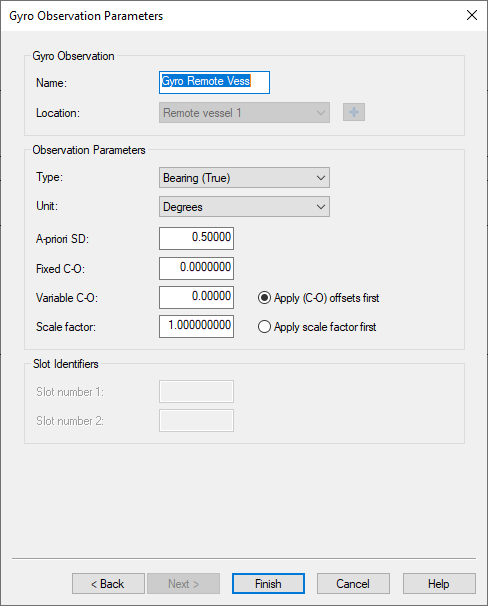Focus the Name text field
488x606 pixels.
pos(214,82)
